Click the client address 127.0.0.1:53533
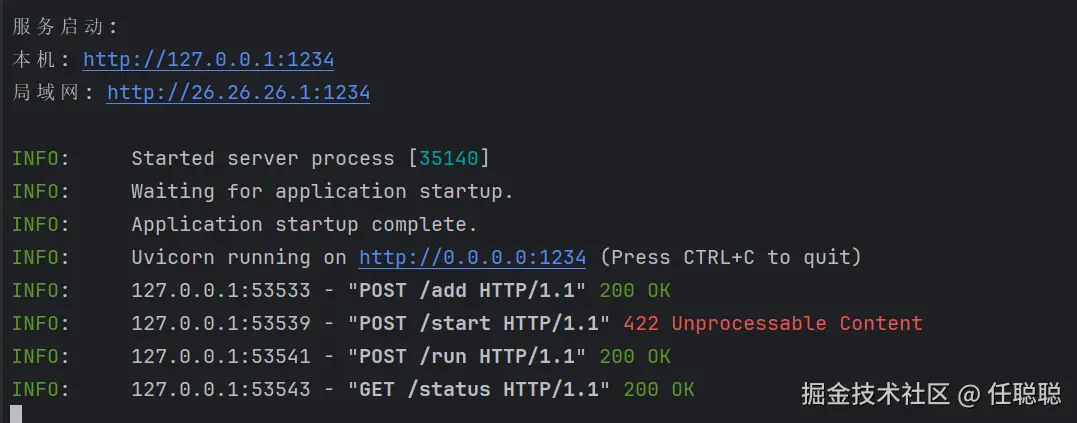Screen dimensions: 1077x423 point(220,290)
